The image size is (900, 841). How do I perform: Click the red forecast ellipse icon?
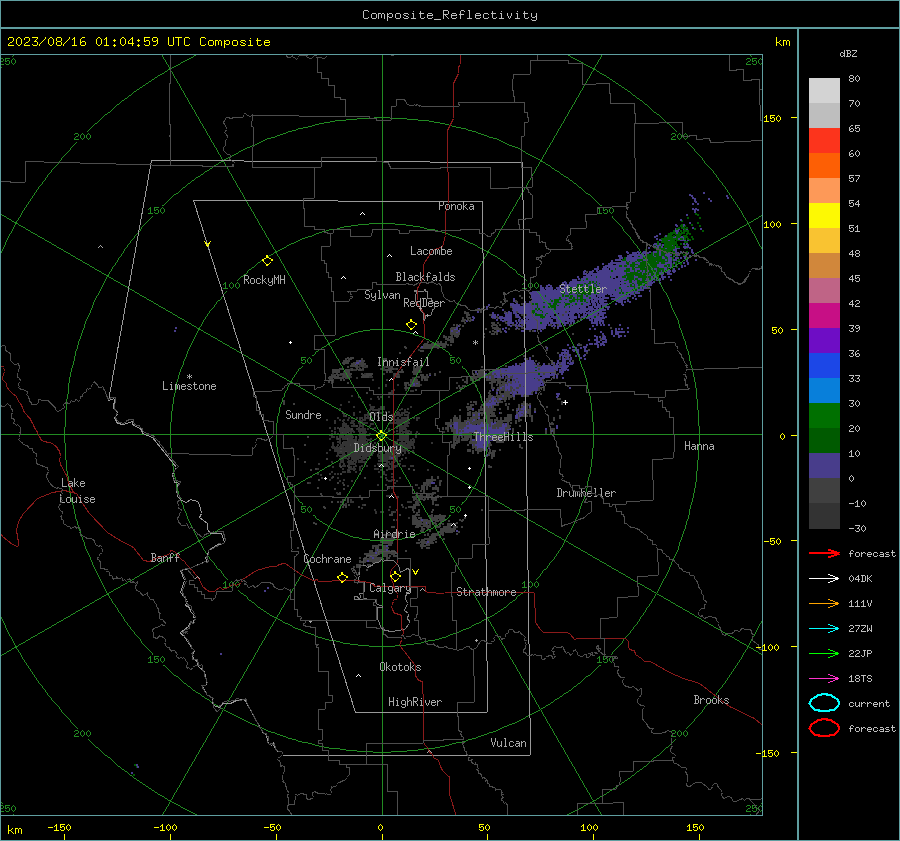[x=824, y=728]
